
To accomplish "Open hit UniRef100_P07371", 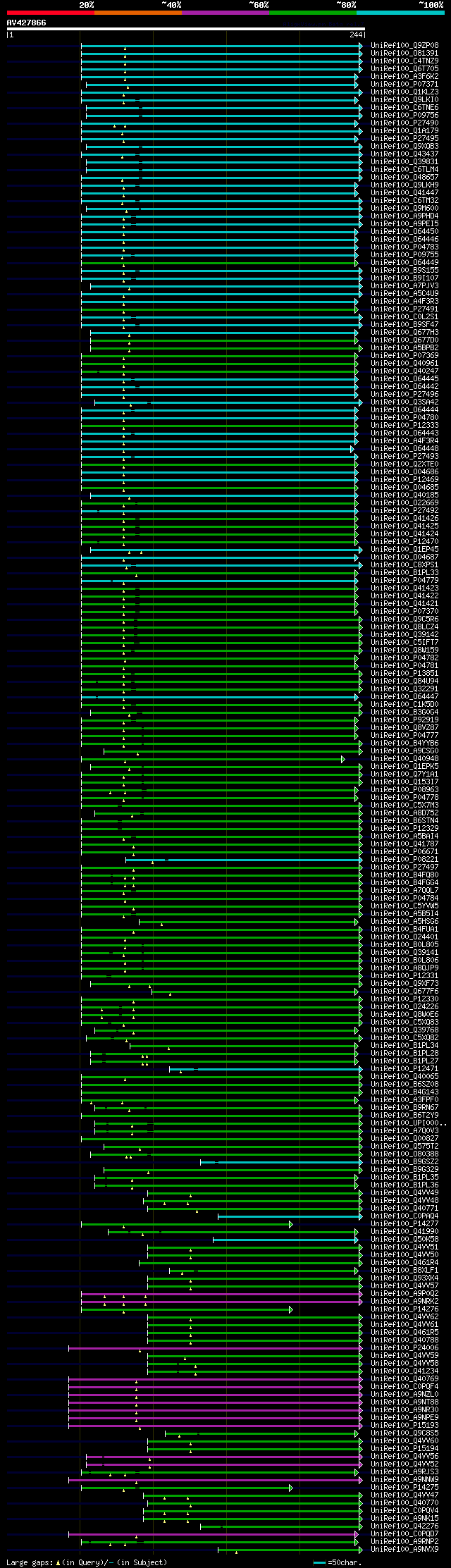I will point(404,85).
